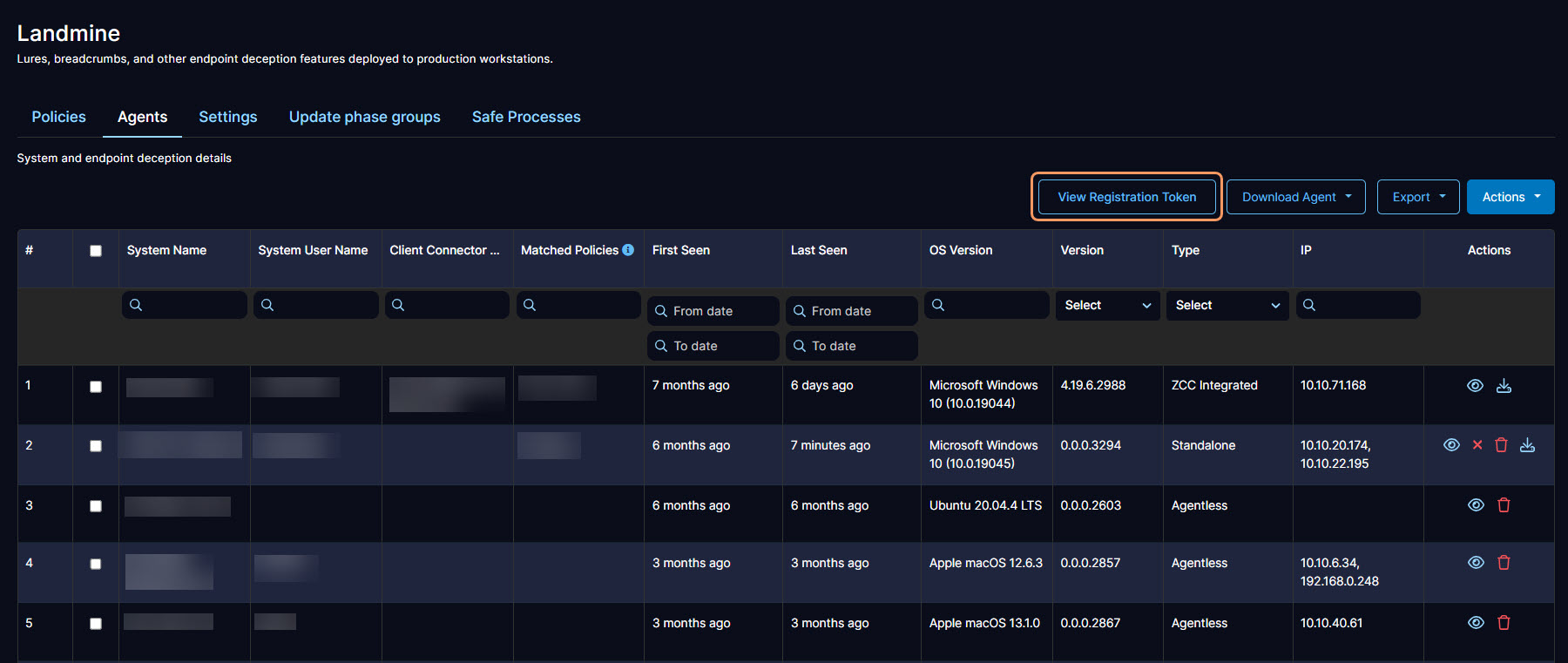Select checkbox for row 2
Viewport: 1568px width, 663px height.
pyautogui.click(x=96, y=446)
